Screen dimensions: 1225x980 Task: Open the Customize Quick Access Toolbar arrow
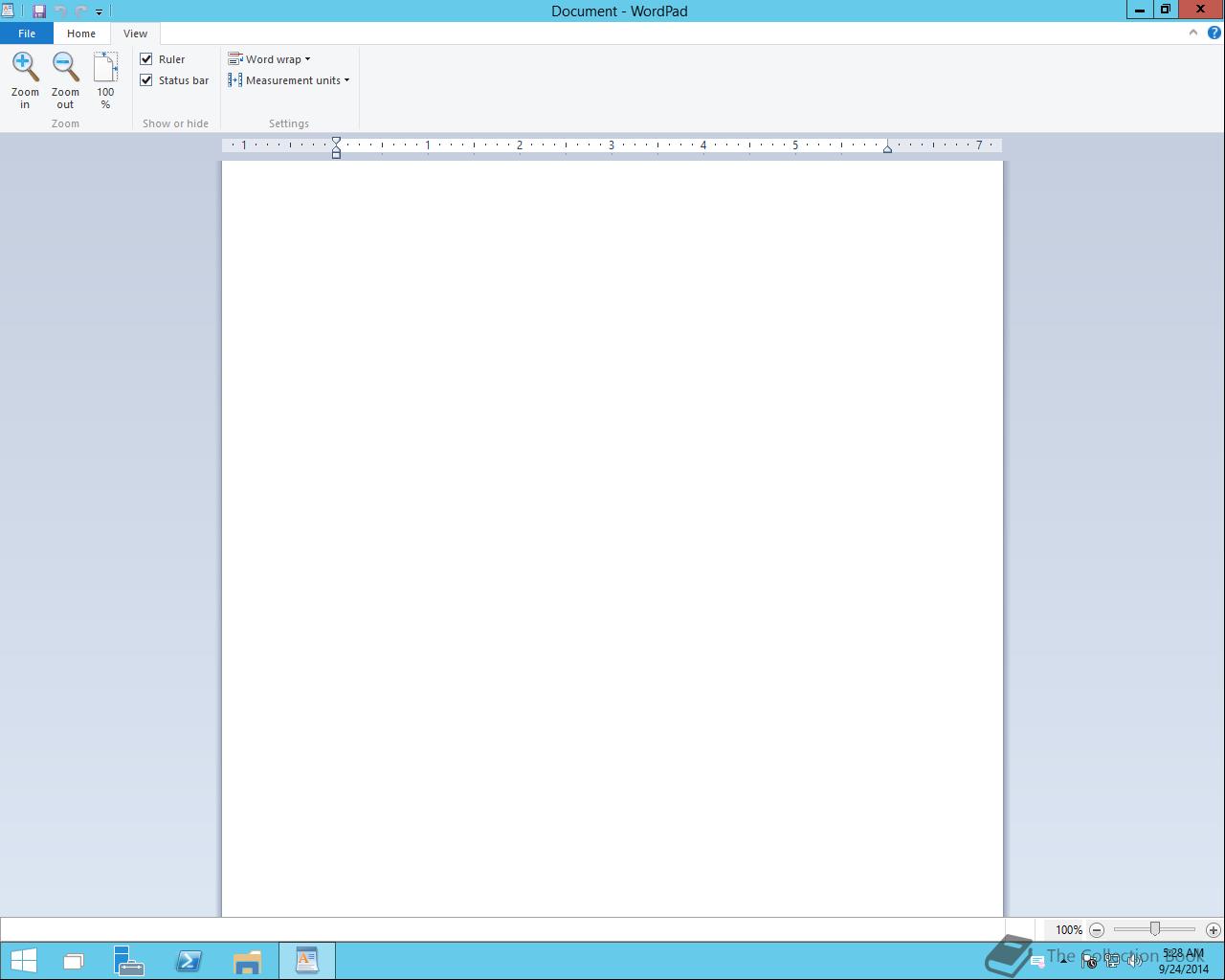pyautogui.click(x=99, y=11)
